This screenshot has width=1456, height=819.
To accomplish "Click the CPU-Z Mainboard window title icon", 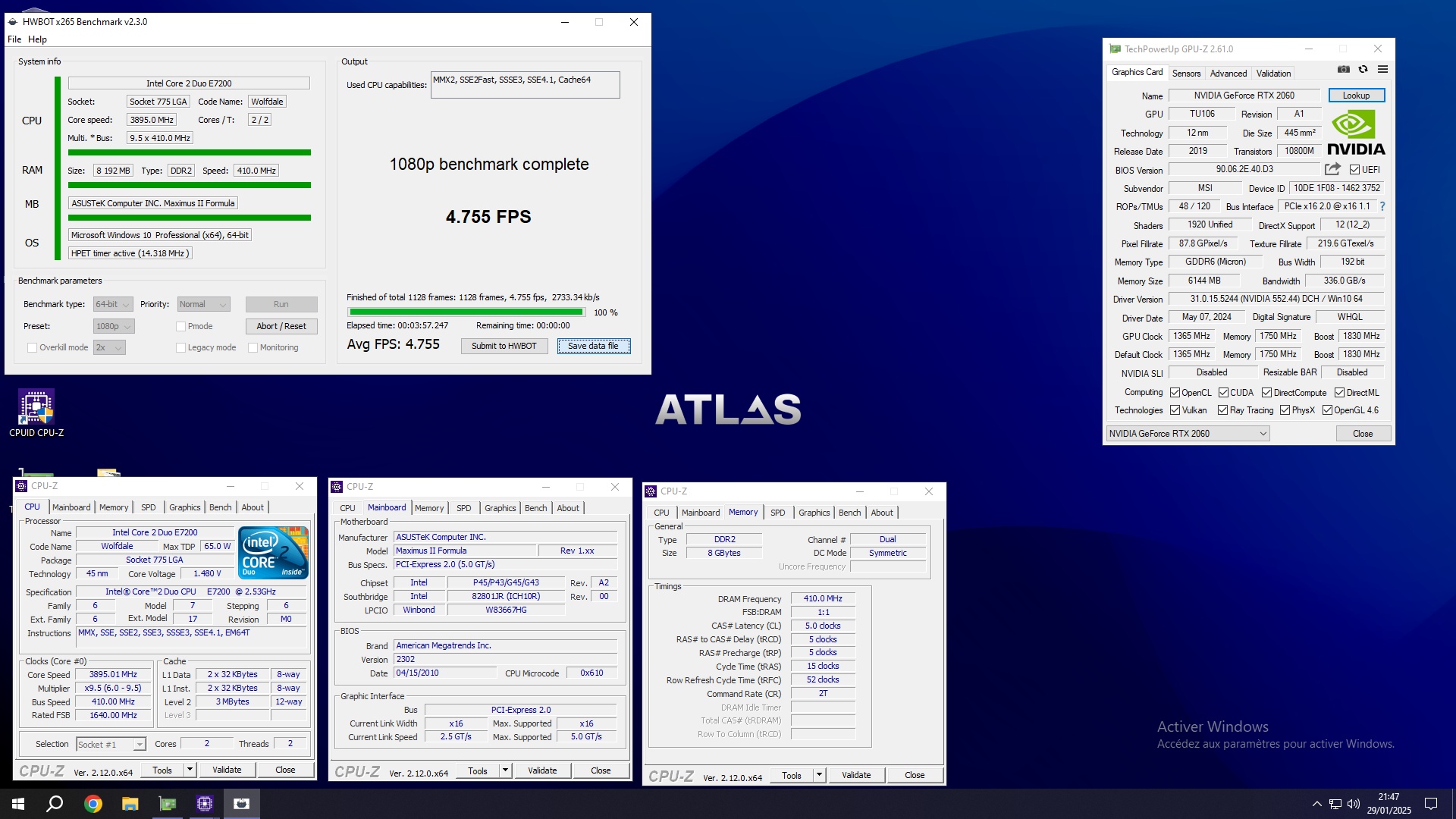I will (337, 487).
